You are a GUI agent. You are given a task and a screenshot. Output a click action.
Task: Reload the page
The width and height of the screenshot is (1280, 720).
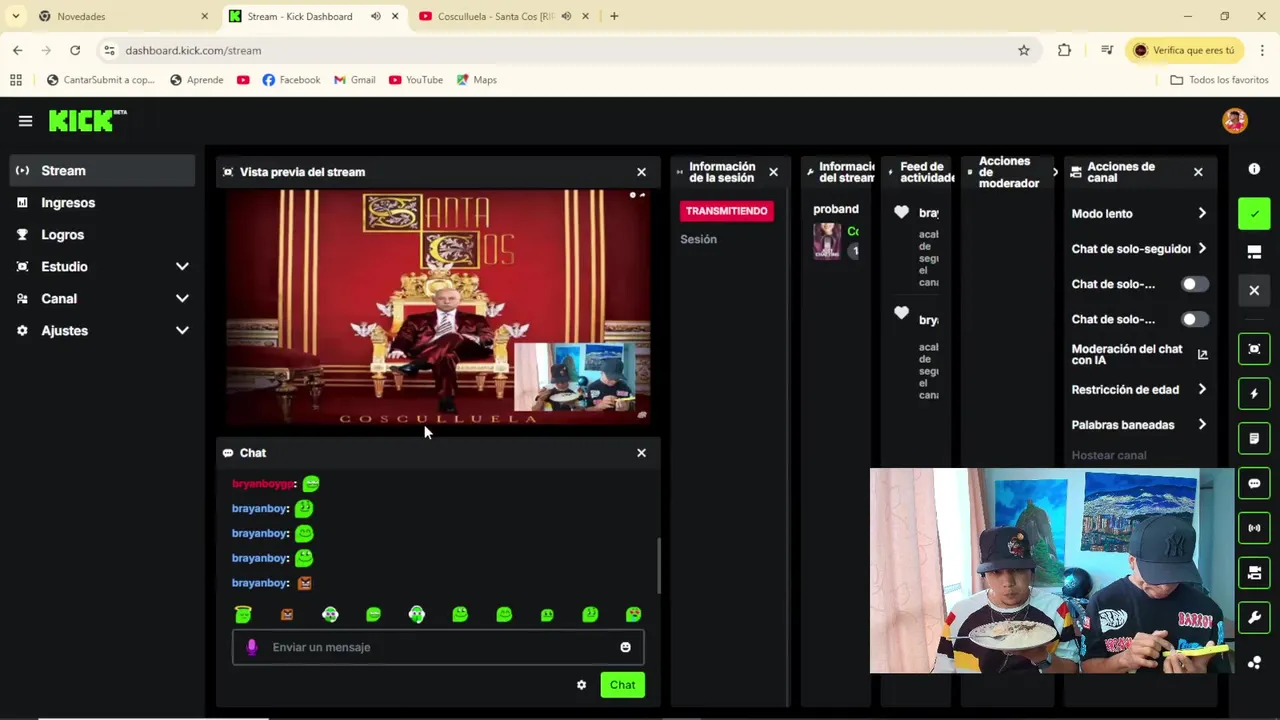(75, 50)
